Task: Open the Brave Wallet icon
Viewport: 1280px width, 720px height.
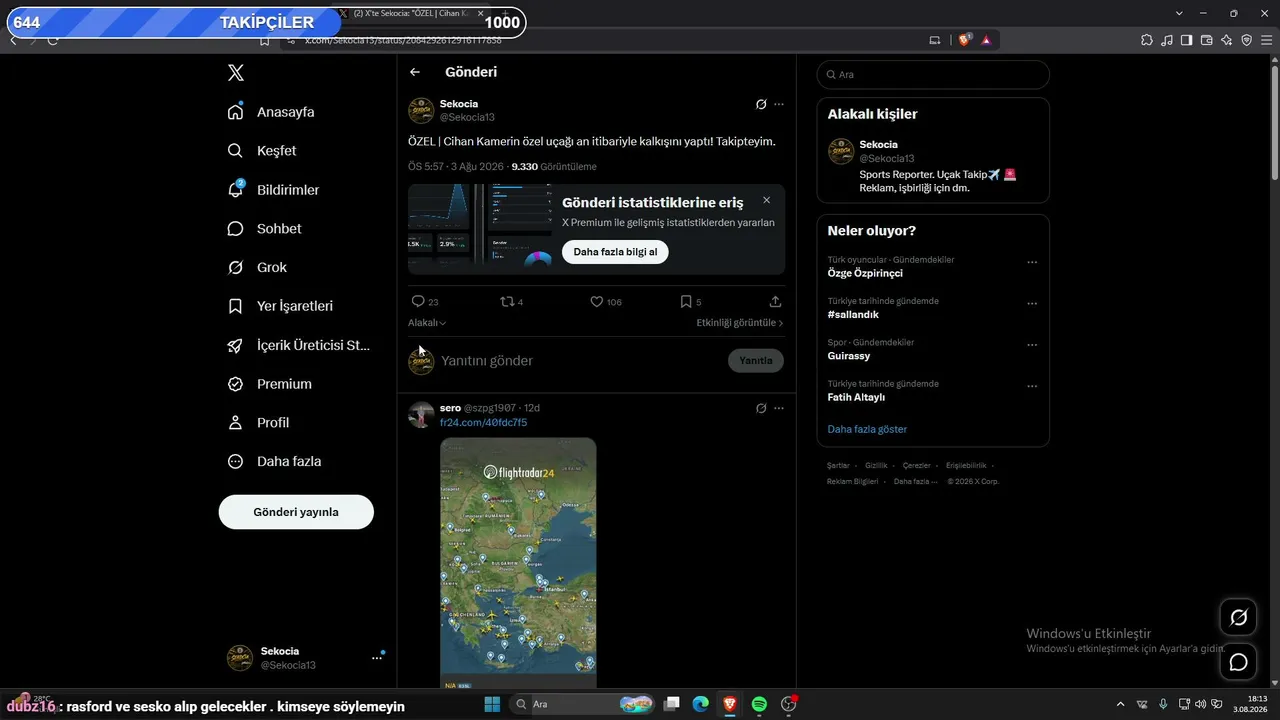Action: point(1207,40)
